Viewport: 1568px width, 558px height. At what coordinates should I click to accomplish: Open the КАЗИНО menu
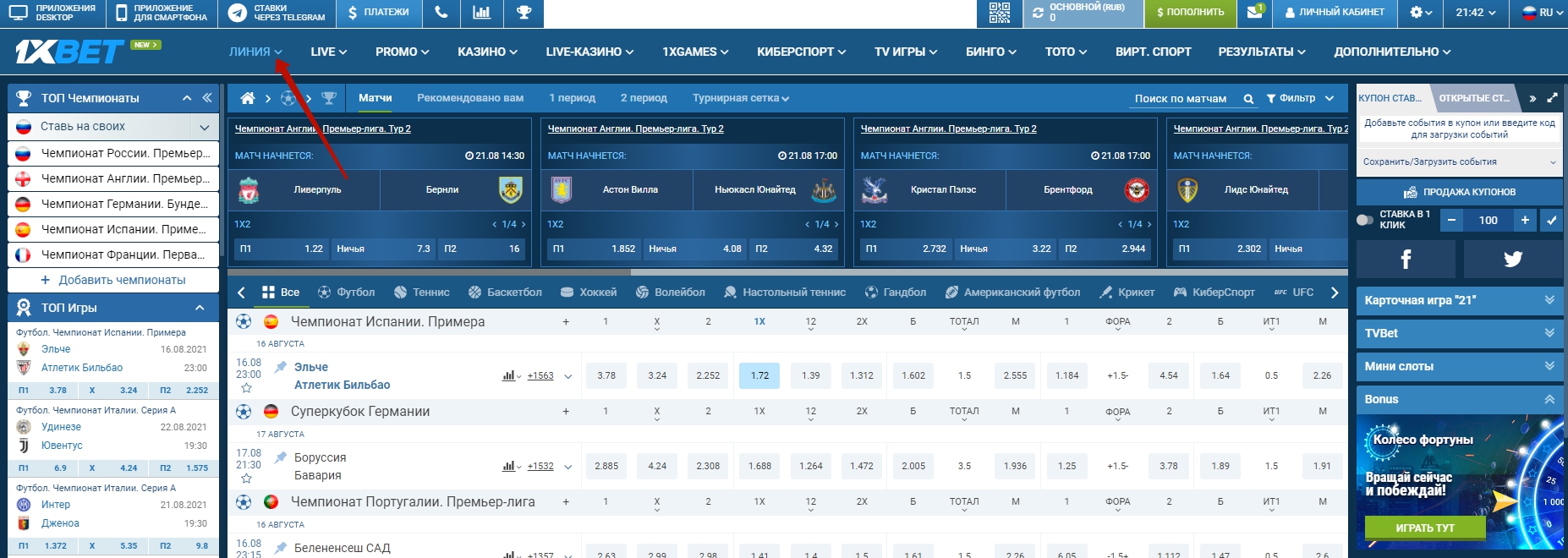(x=488, y=52)
